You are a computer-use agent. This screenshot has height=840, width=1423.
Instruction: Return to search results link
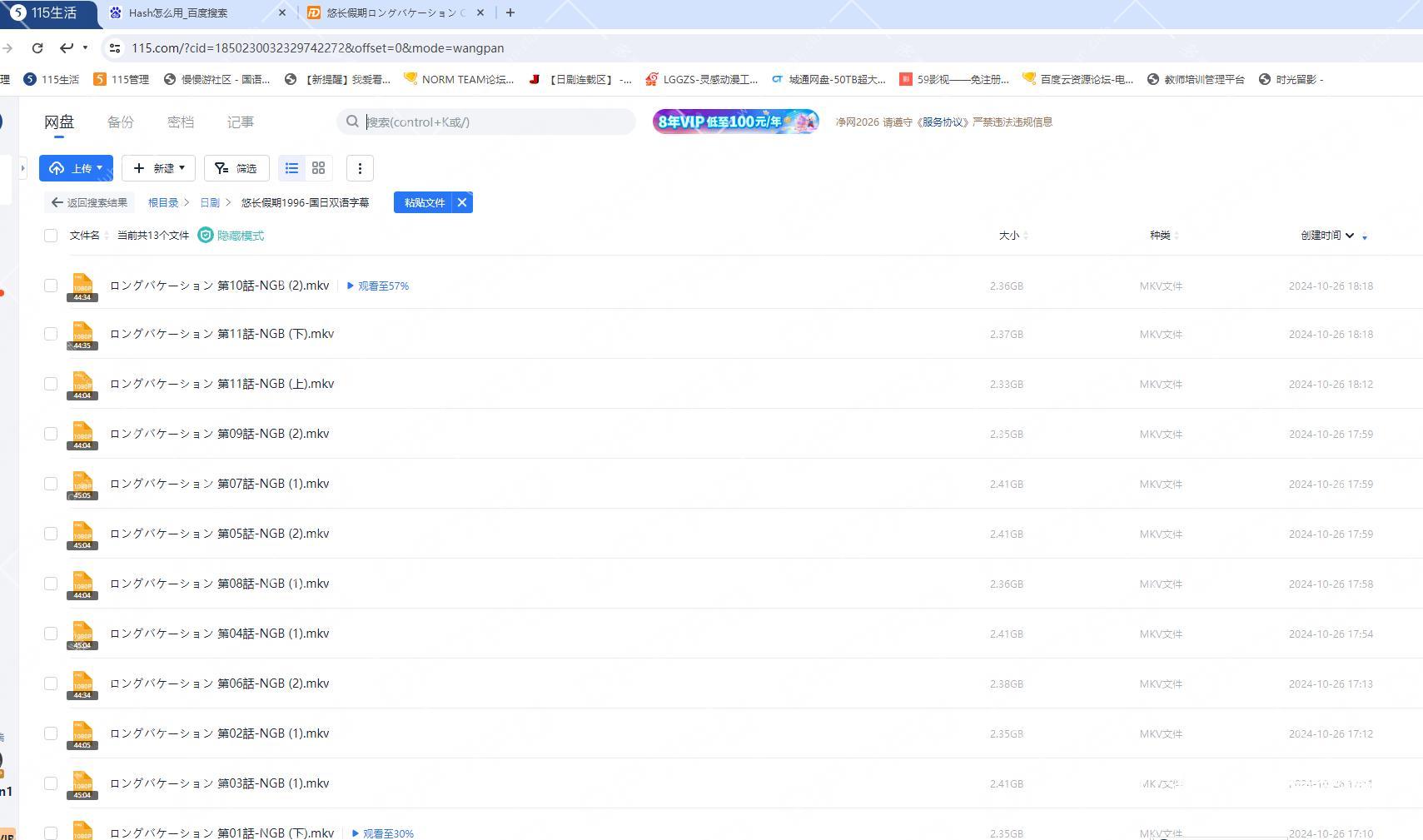pyautogui.click(x=90, y=202)
